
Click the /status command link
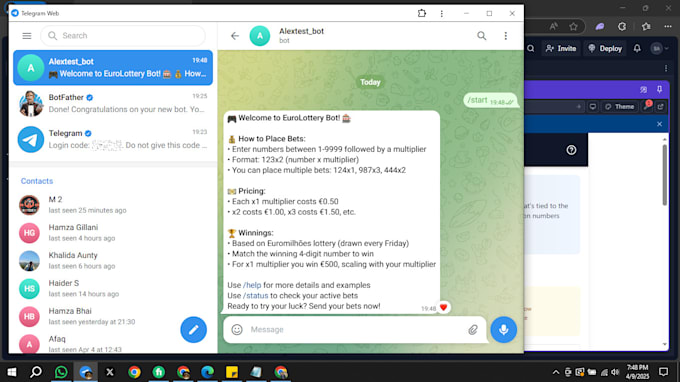(x=255, y=296)
